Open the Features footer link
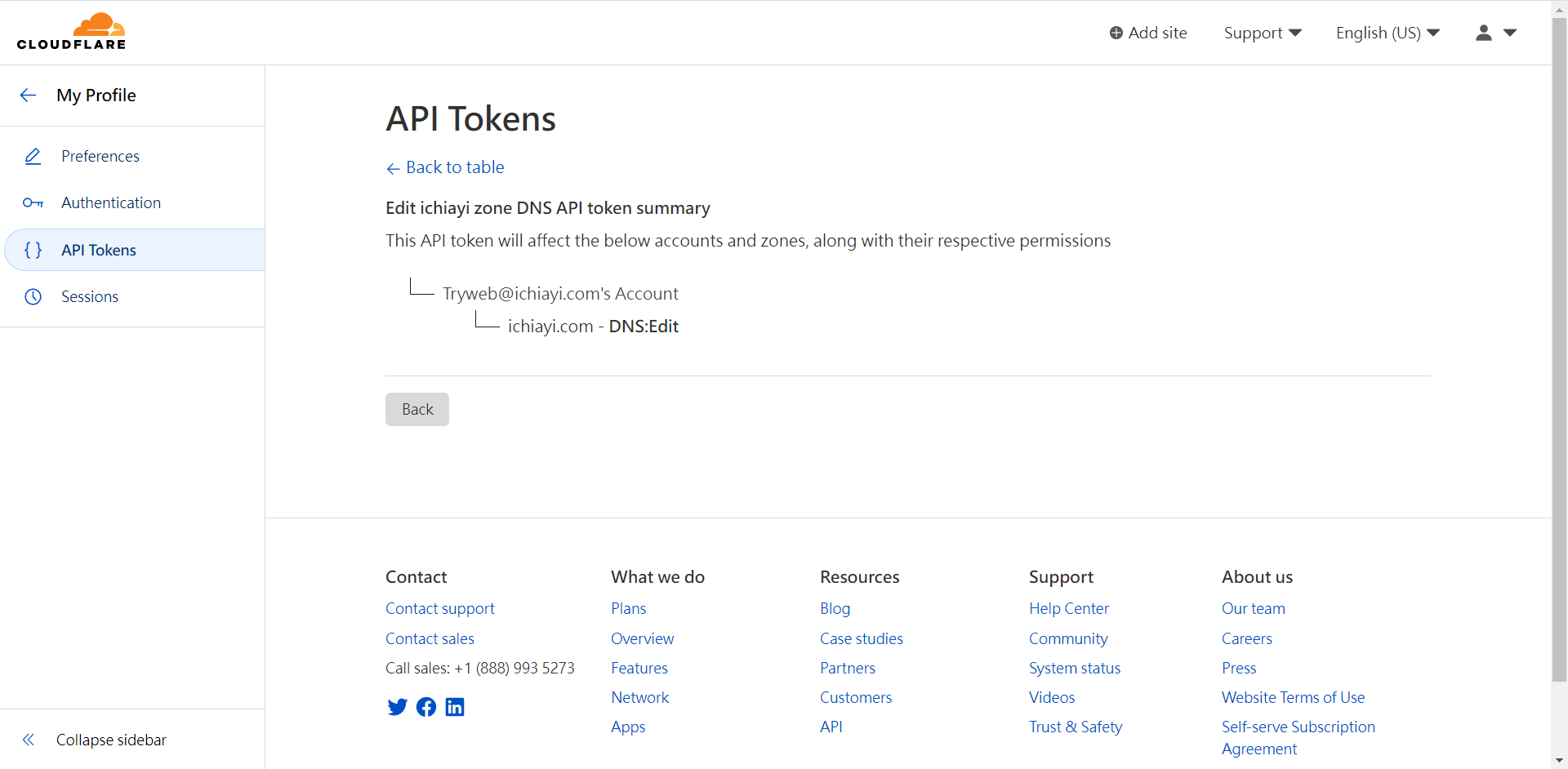 [x=639, y=668]
